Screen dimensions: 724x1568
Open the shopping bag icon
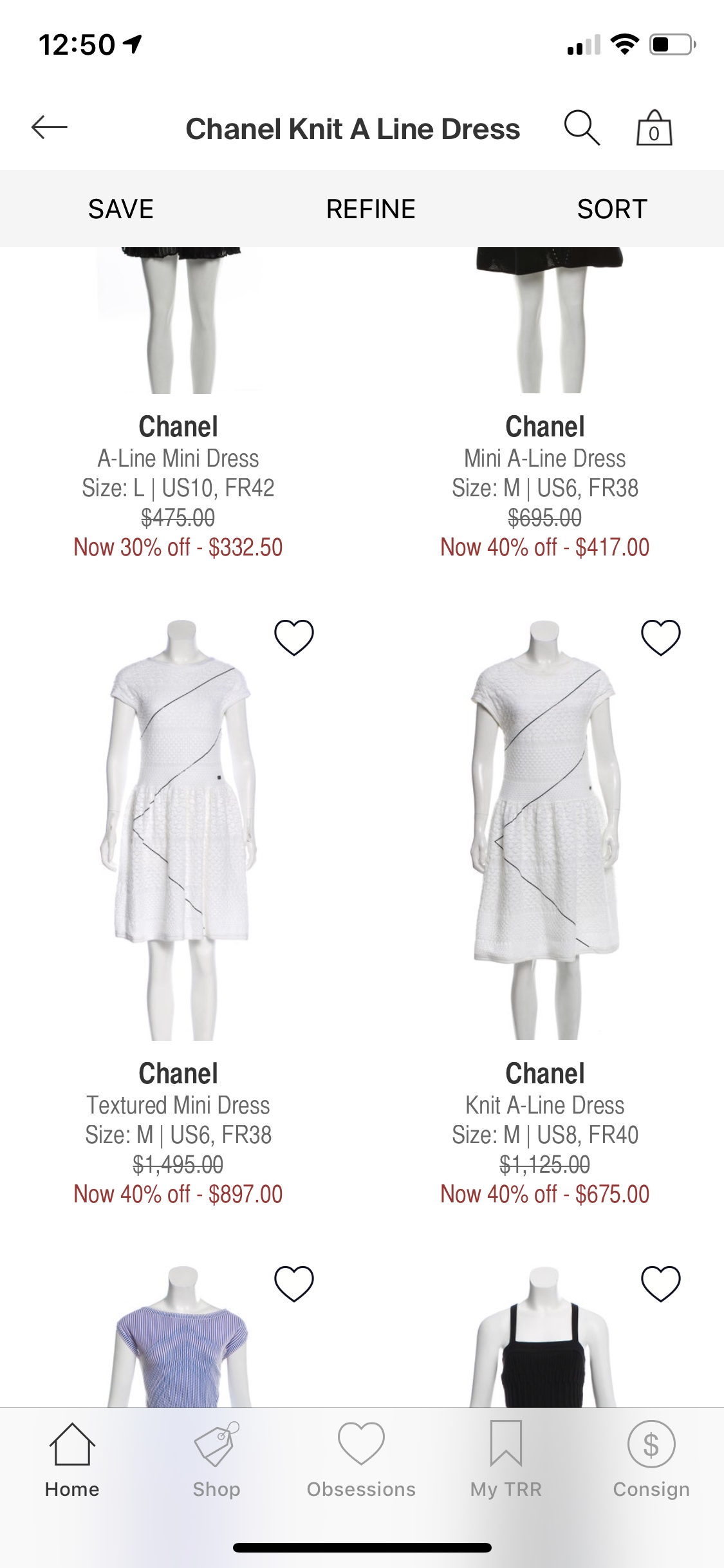click(x=654, y=127)
